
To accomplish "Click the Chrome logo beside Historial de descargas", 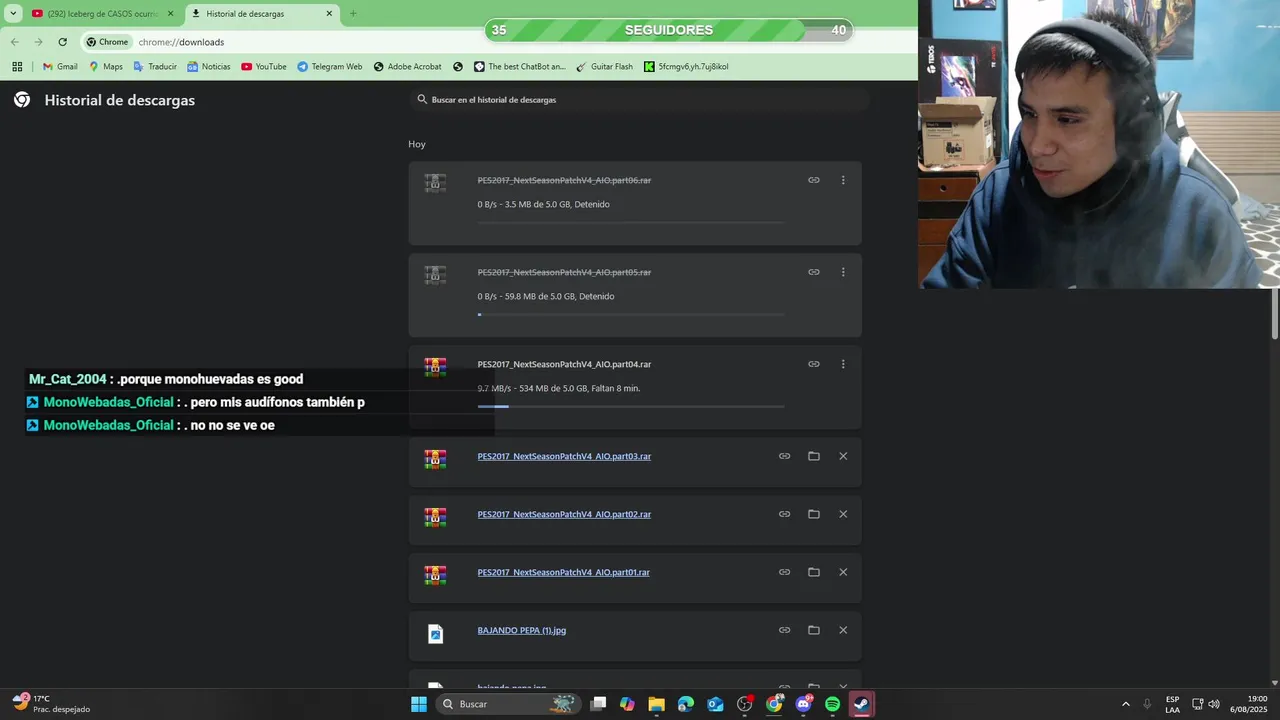I will 22,100.
